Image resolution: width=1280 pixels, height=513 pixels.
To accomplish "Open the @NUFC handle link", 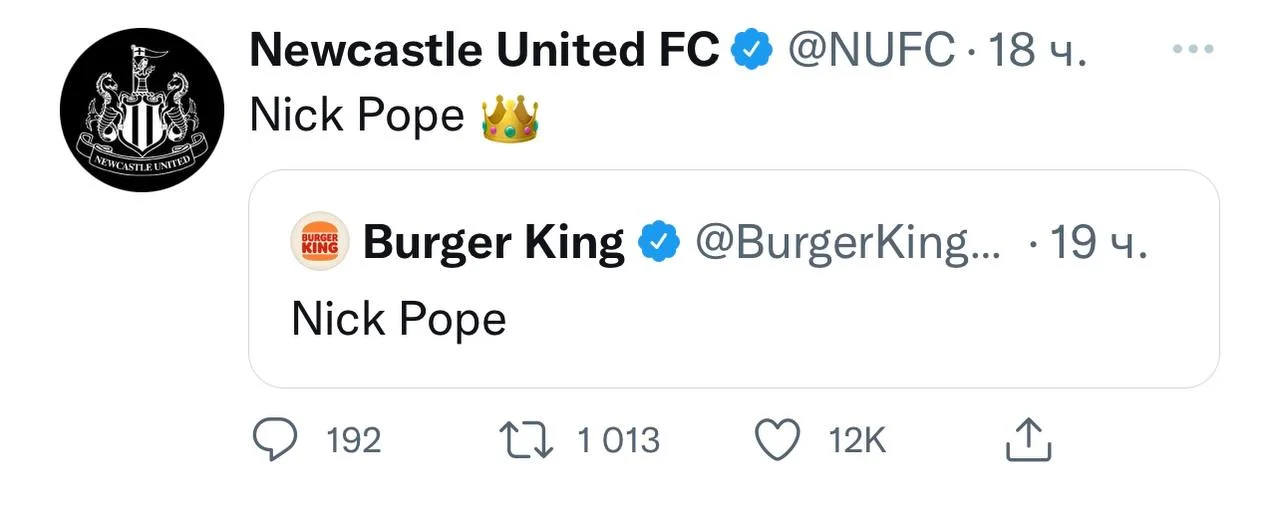I will click(x=872, y=49).
